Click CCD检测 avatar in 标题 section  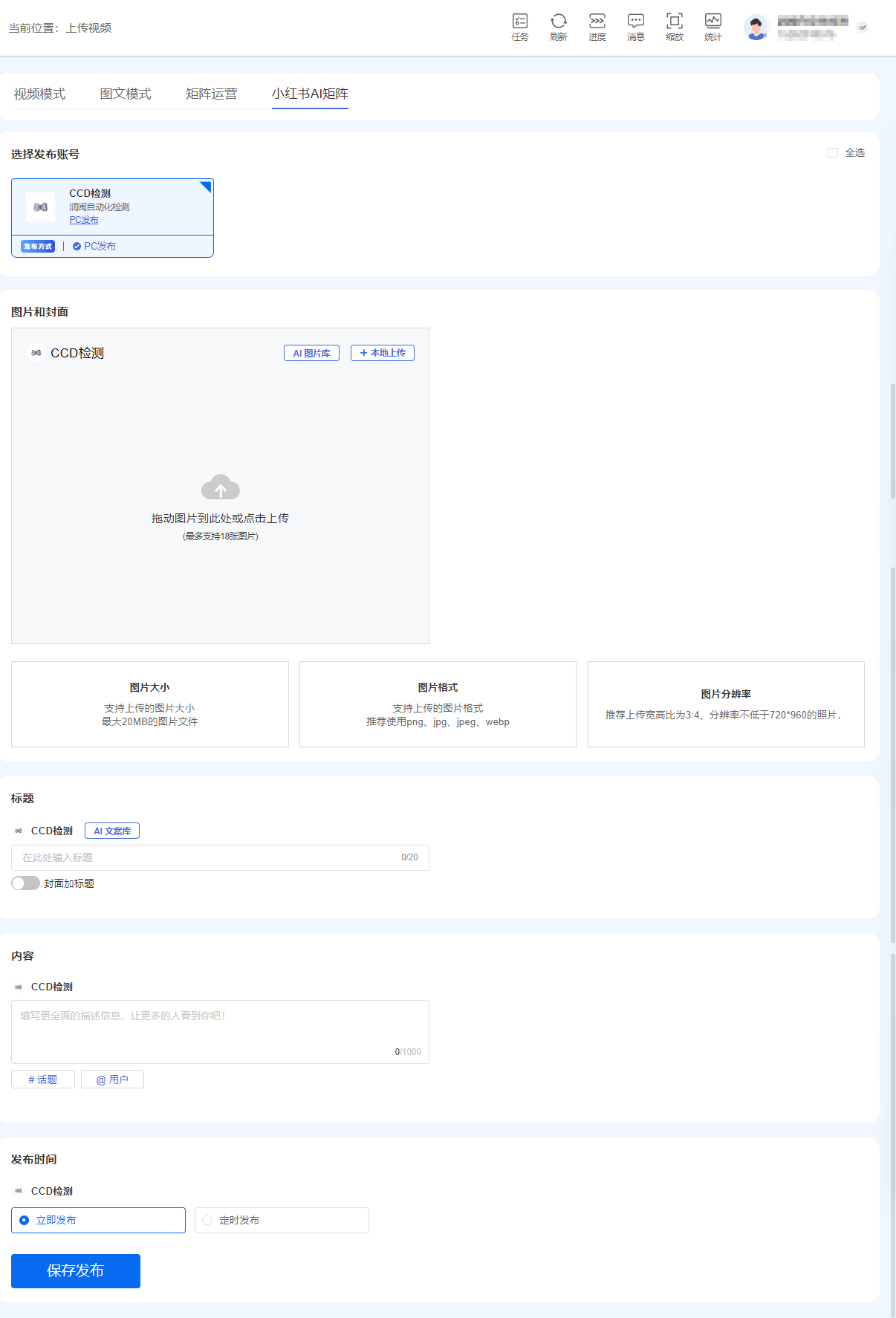[x=19, y=831]
